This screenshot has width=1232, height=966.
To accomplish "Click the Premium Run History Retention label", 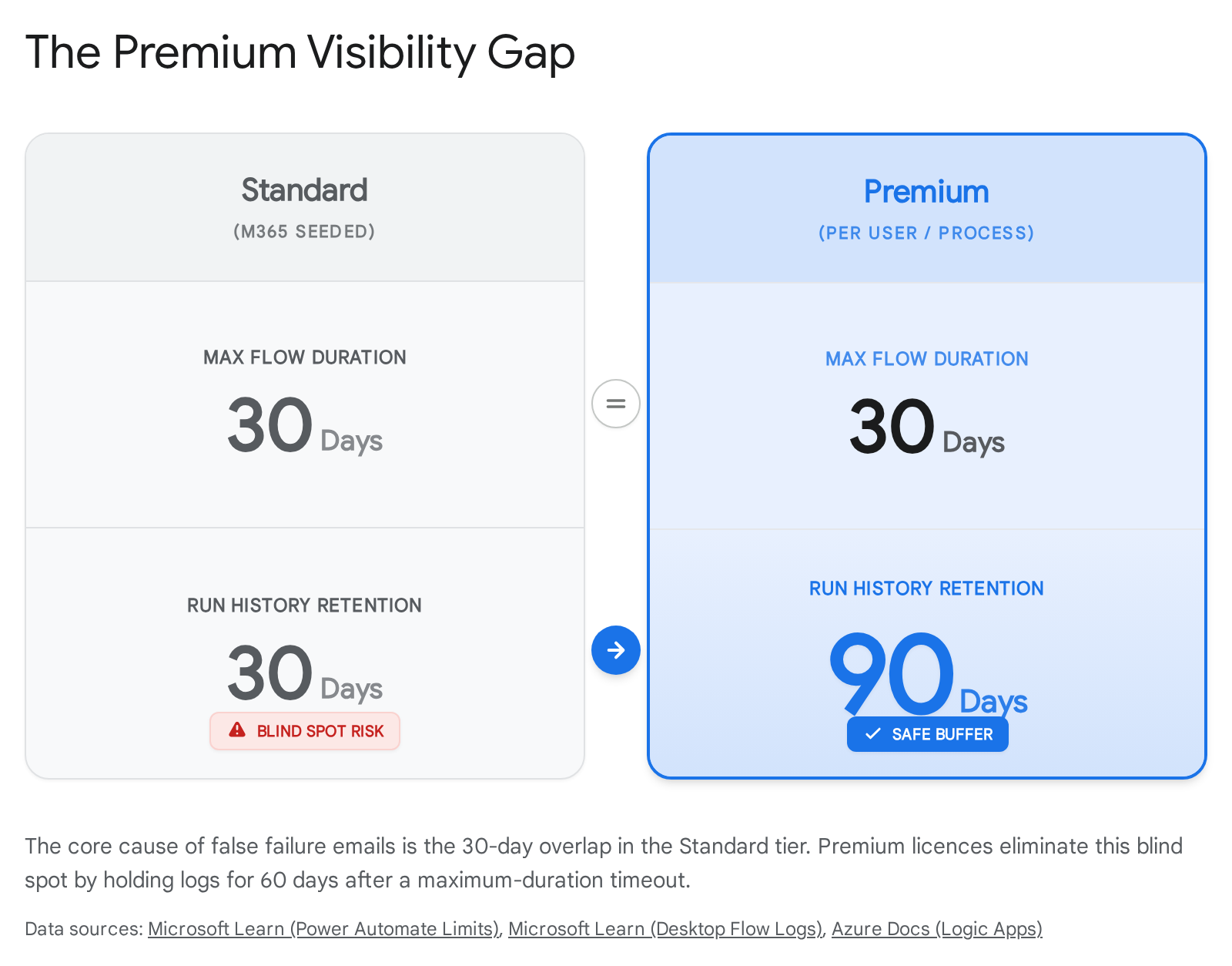I will coord(926,589).
